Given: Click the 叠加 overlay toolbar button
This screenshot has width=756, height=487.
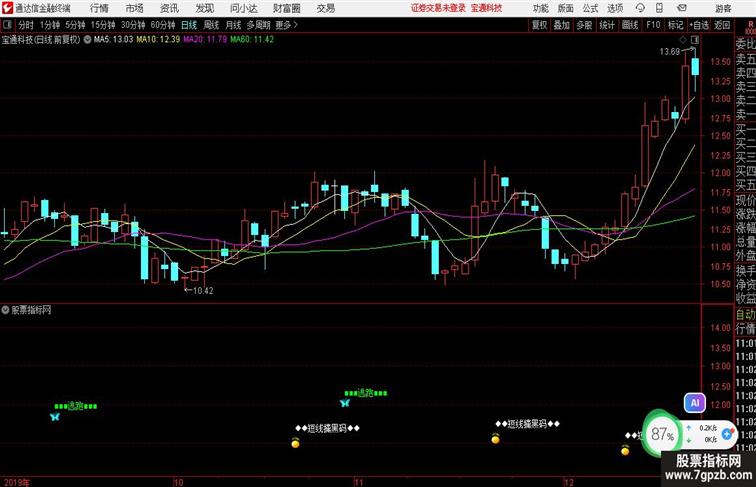Looking at the screenshot, I should (562, 25).
